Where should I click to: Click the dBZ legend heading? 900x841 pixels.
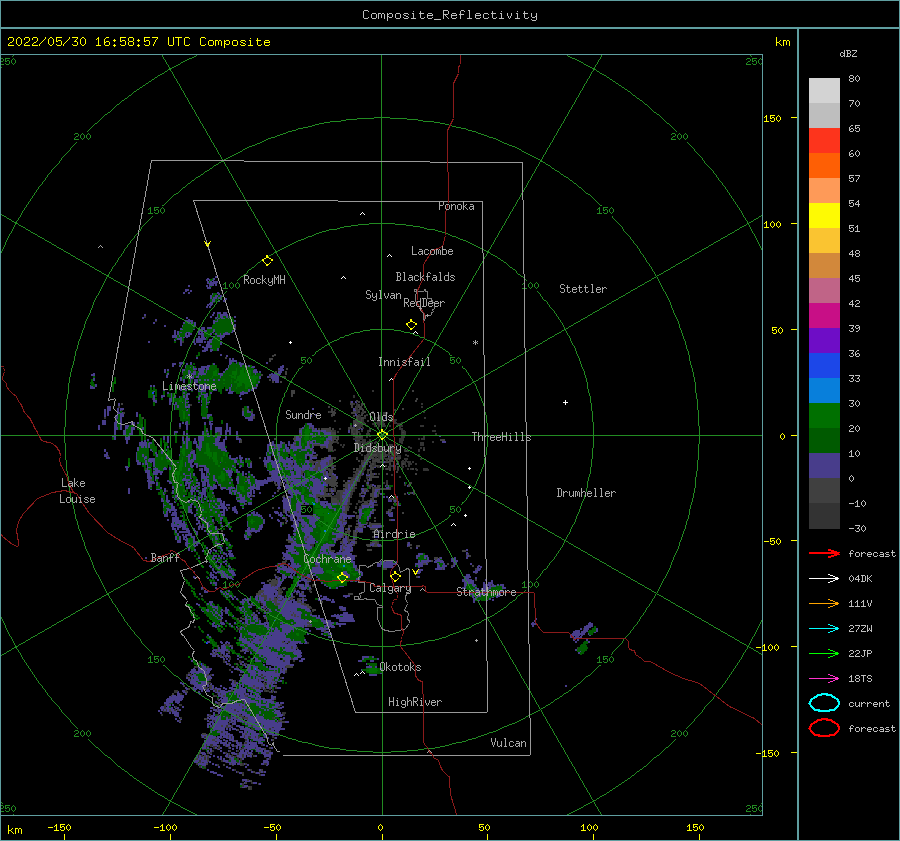[x=848, y=53]
